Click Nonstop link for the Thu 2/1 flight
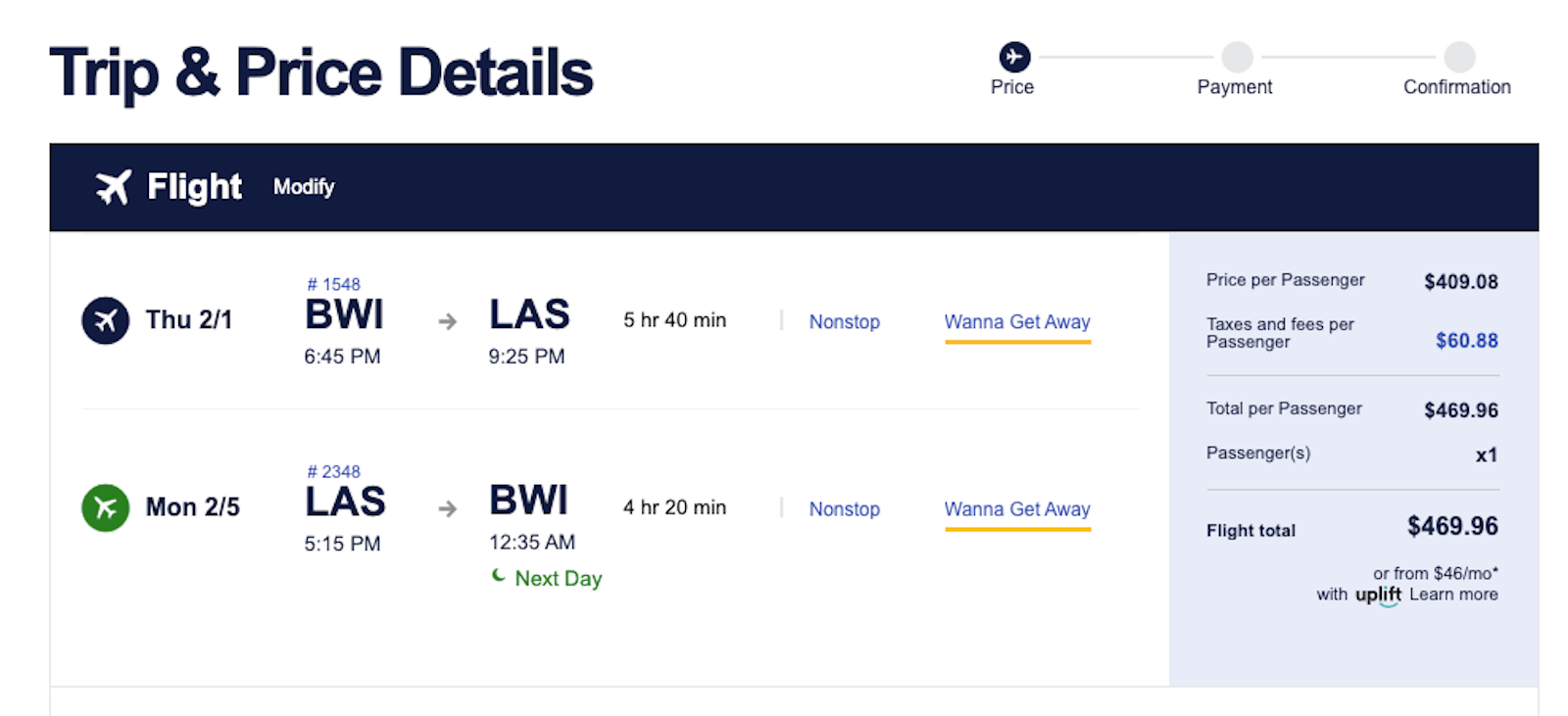Screen dimensions: 1568x716 (x=844, y=321)
